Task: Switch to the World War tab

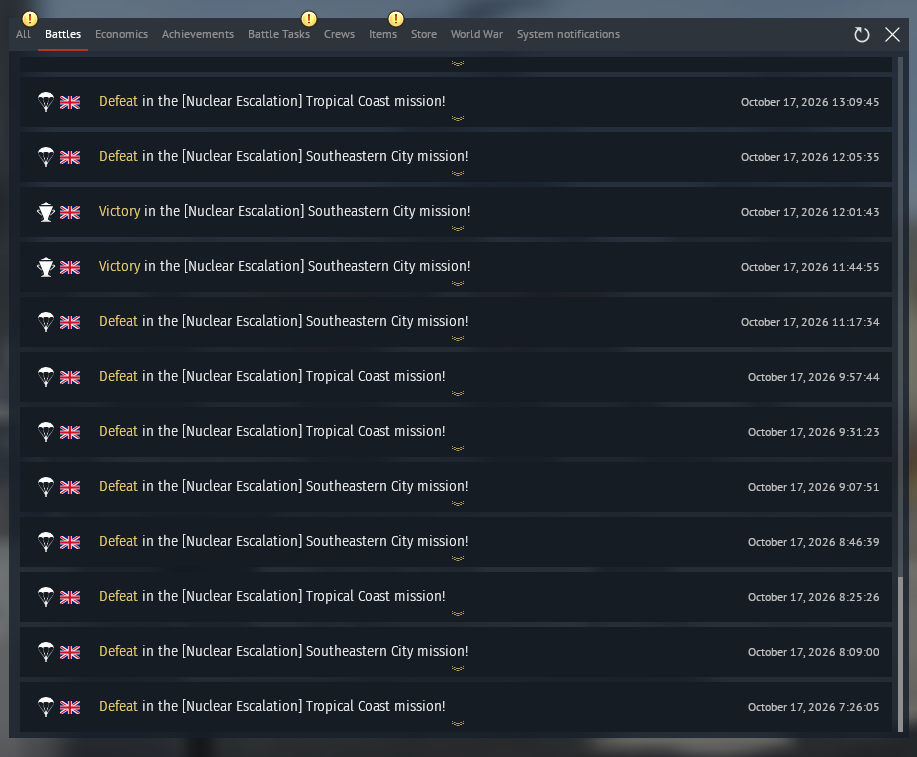Action: (x=477, y=35)
